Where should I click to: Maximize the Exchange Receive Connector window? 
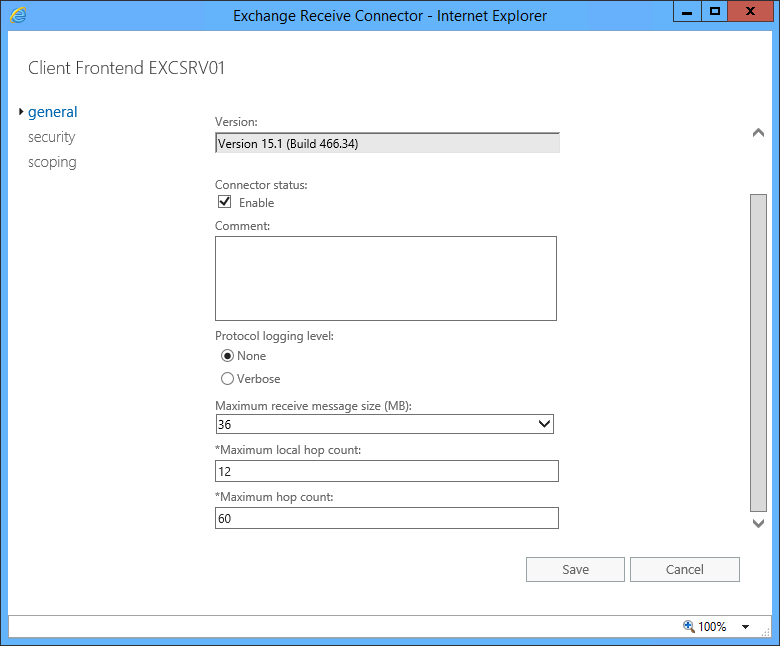tap(715, 12)
